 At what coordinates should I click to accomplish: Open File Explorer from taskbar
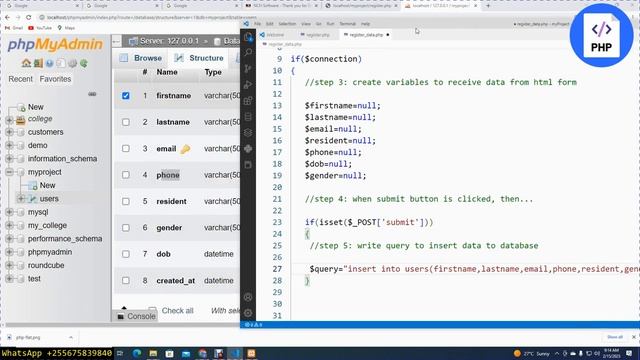(153, 353)
